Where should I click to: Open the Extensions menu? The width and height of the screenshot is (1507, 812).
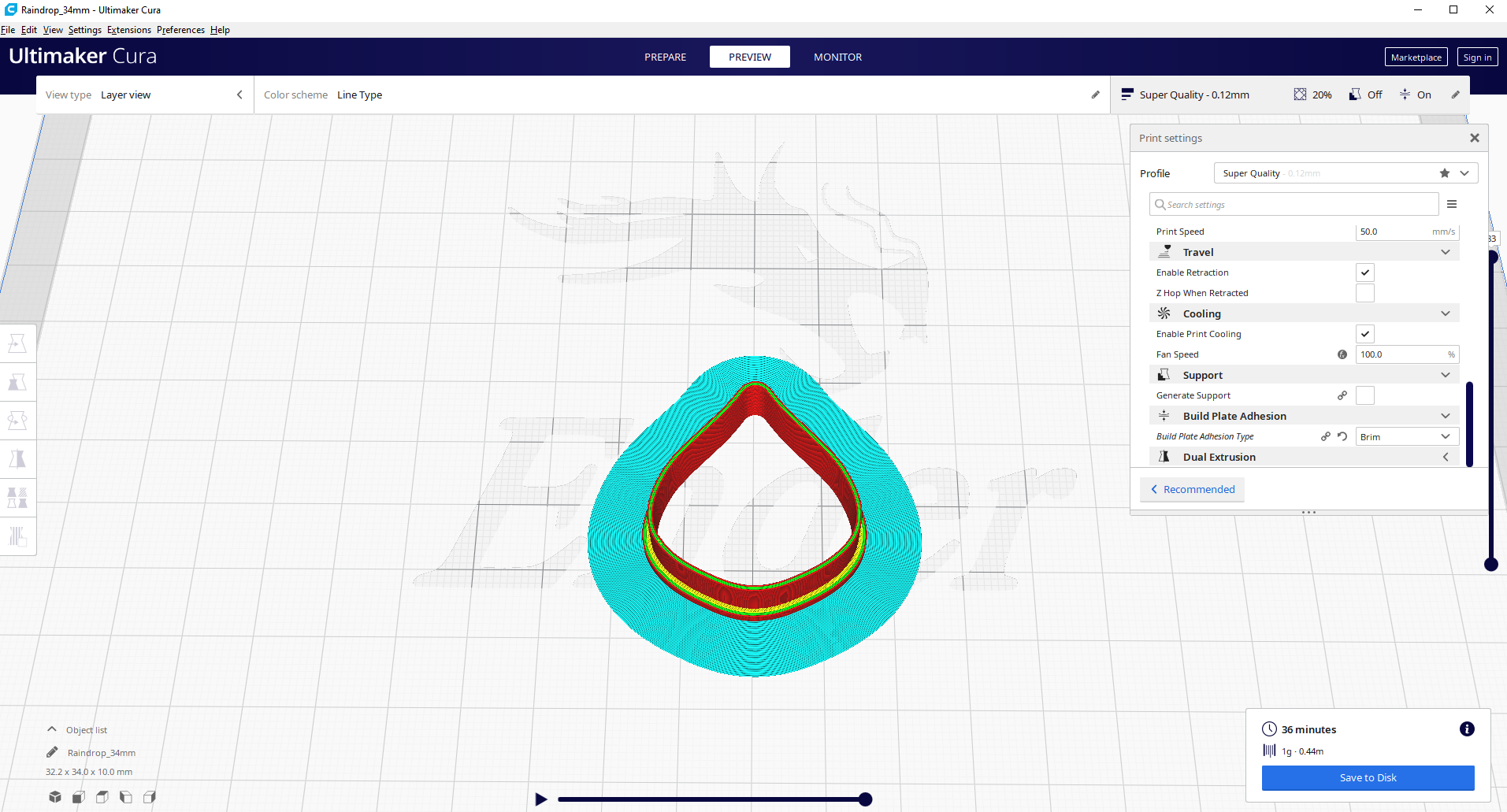[x=128, y=29]
